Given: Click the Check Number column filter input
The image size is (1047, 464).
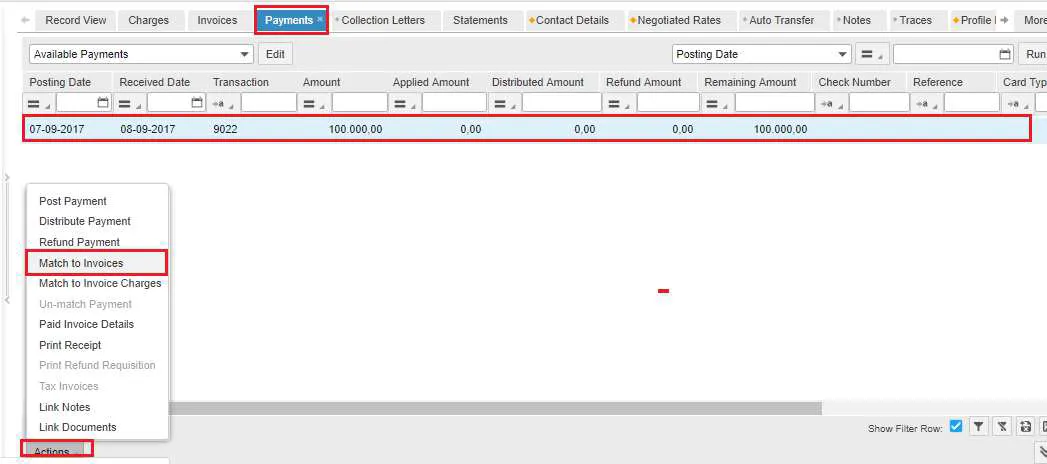Looking at the screenshot, I should coord(879,103).
